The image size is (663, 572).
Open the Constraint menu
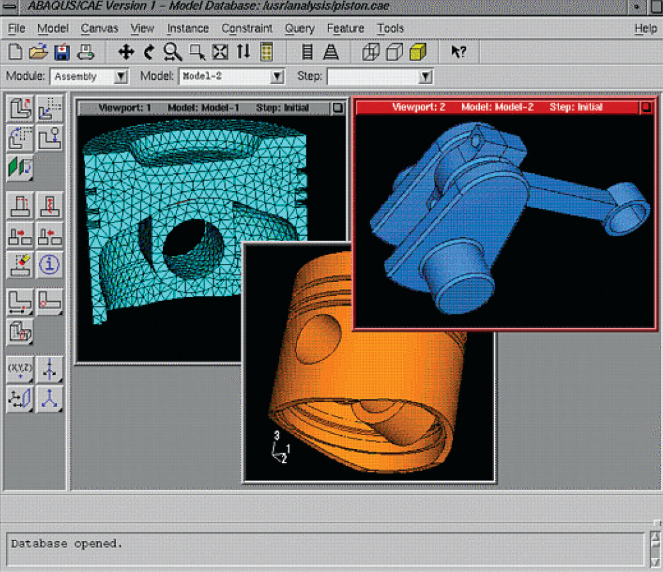246,29
